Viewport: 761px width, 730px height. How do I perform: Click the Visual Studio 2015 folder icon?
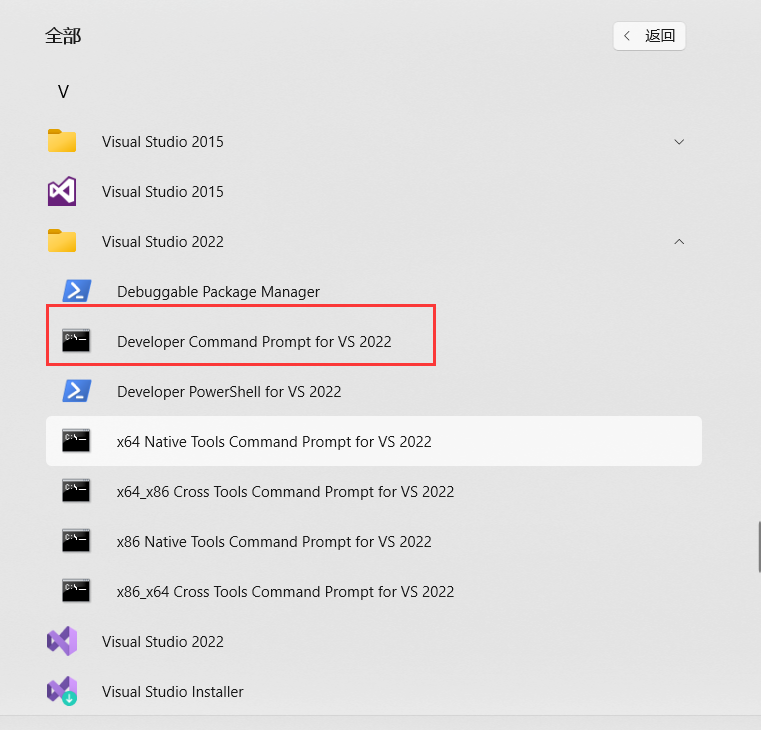point(62,141)
